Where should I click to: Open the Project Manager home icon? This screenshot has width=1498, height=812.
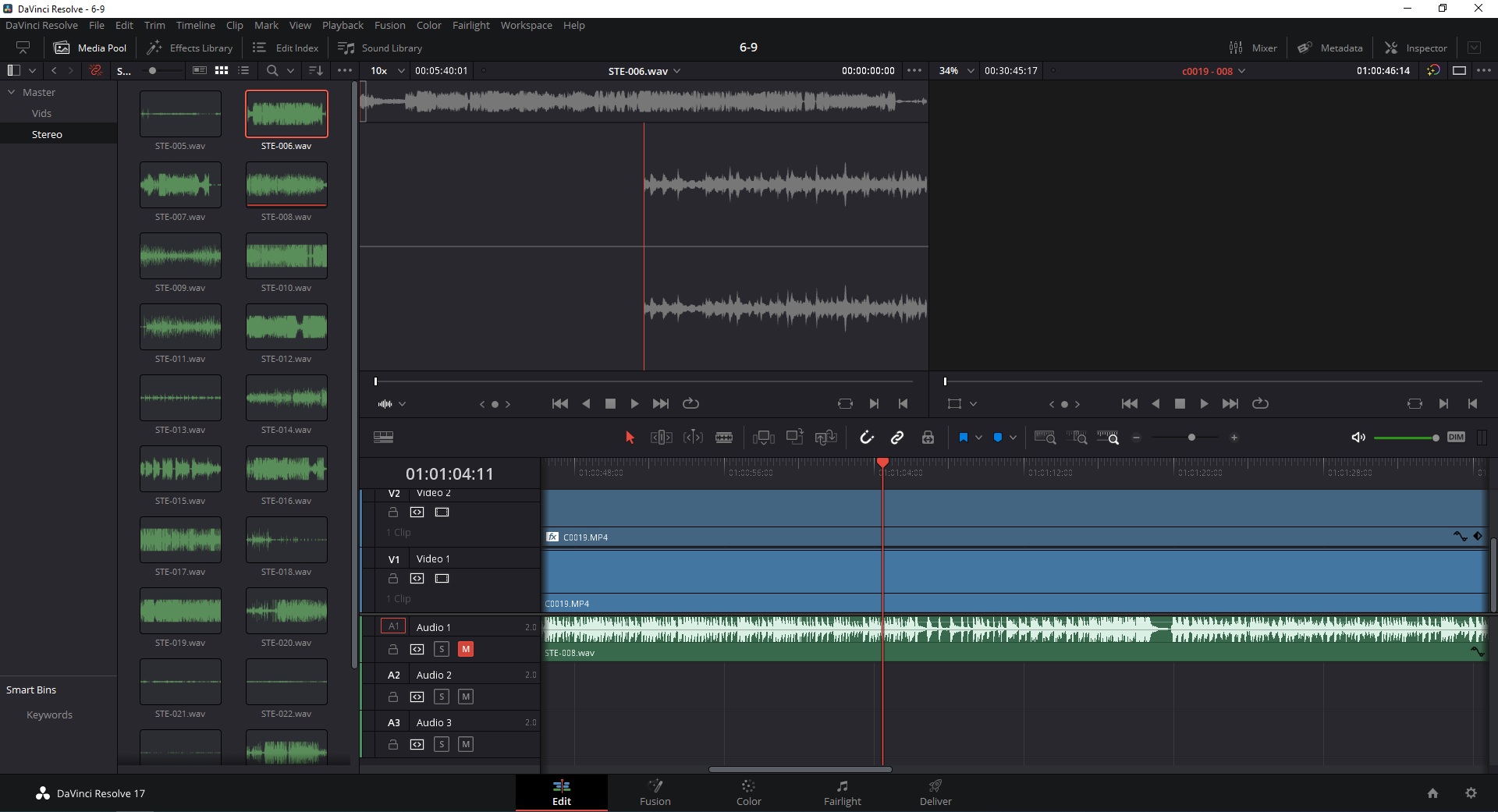coord(1432,792)
